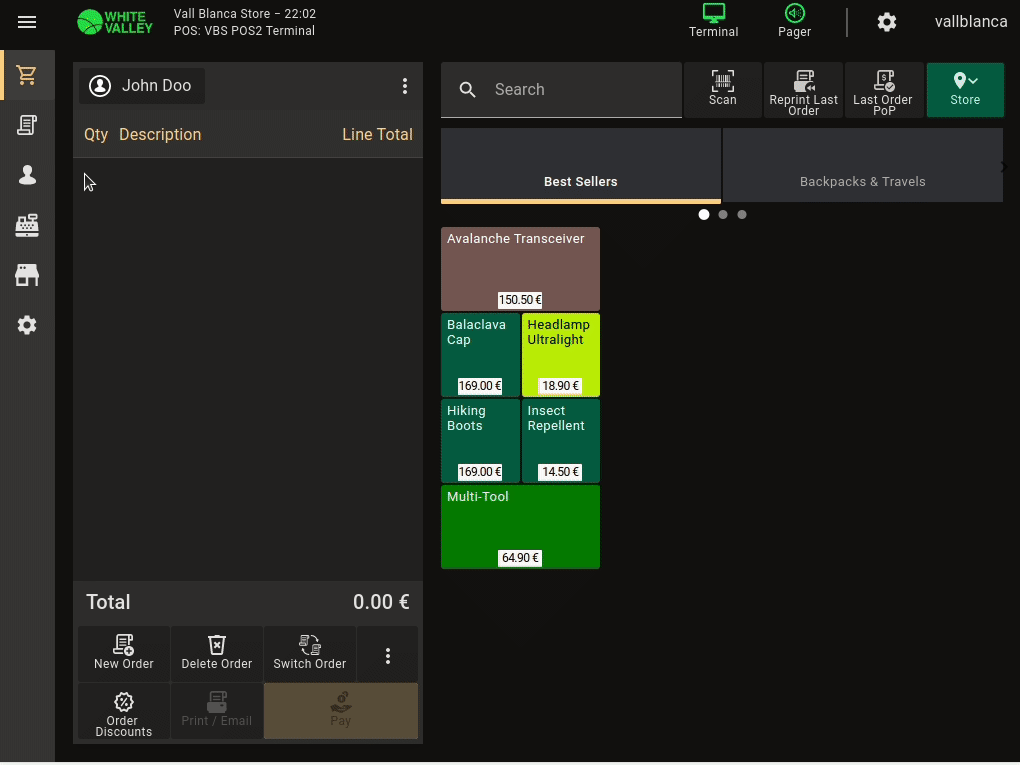The image size is (1020, 765).
Task: Open the orders receipt sidebar icon
Action: [x=27, y=125]
